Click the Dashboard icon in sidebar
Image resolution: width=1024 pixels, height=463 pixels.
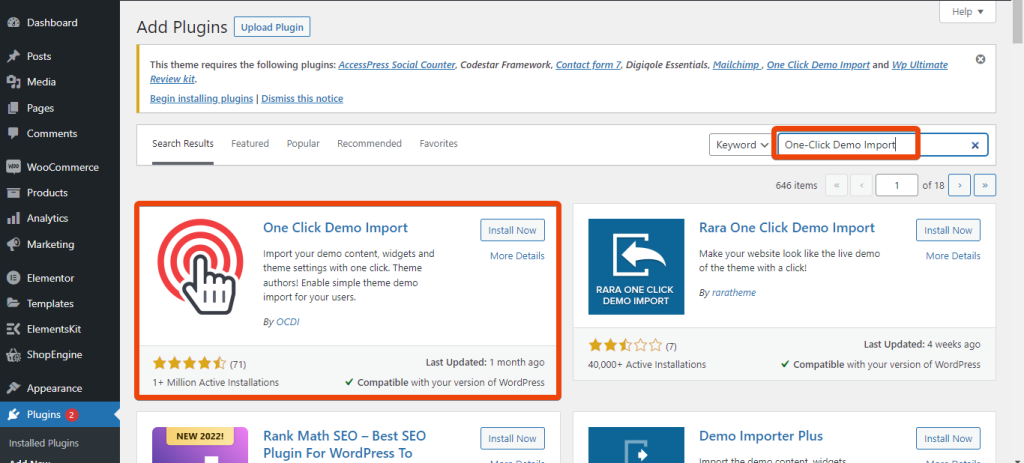[13, 22]
